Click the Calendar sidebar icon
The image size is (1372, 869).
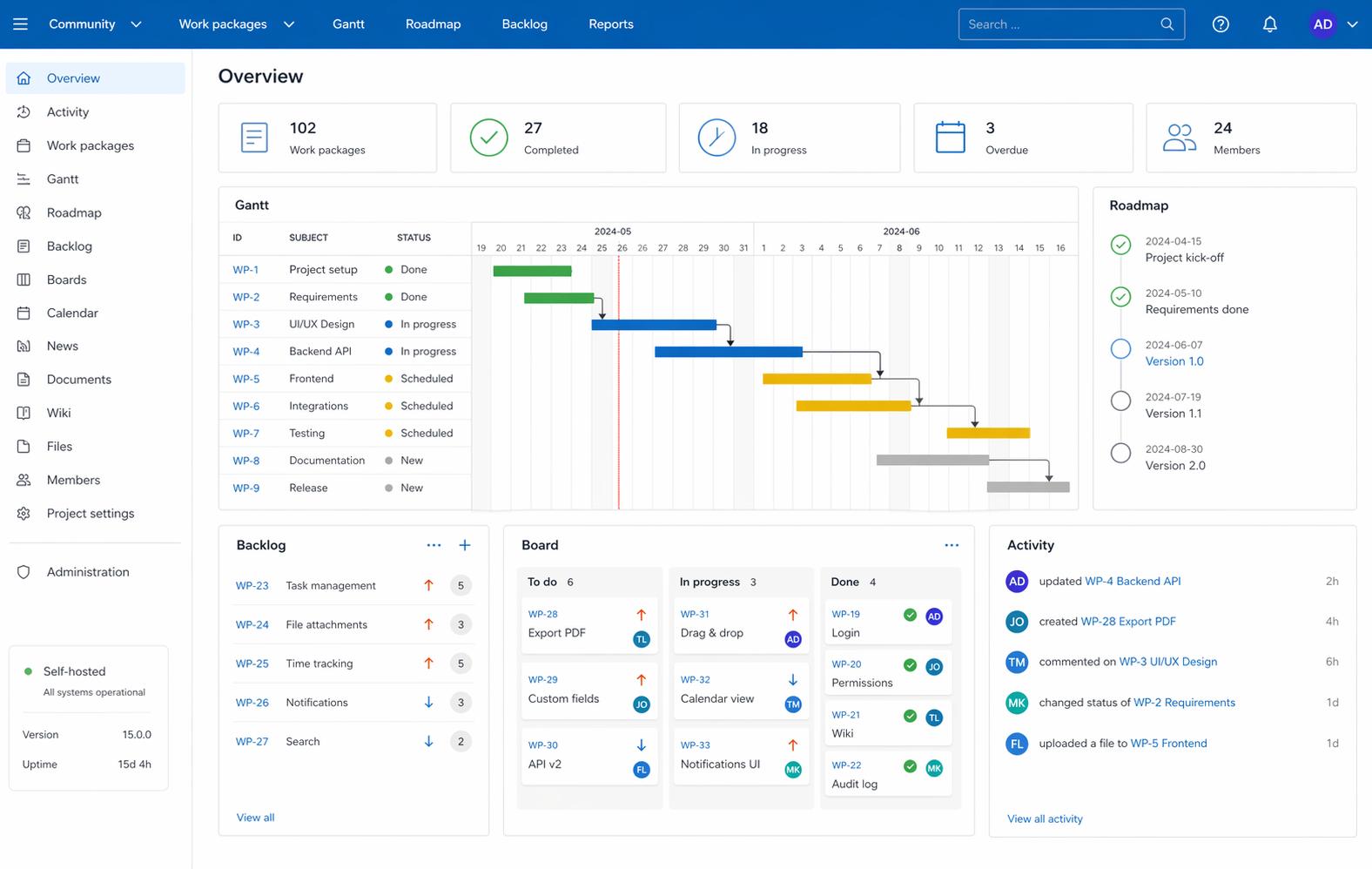click(x=24, y=313)
